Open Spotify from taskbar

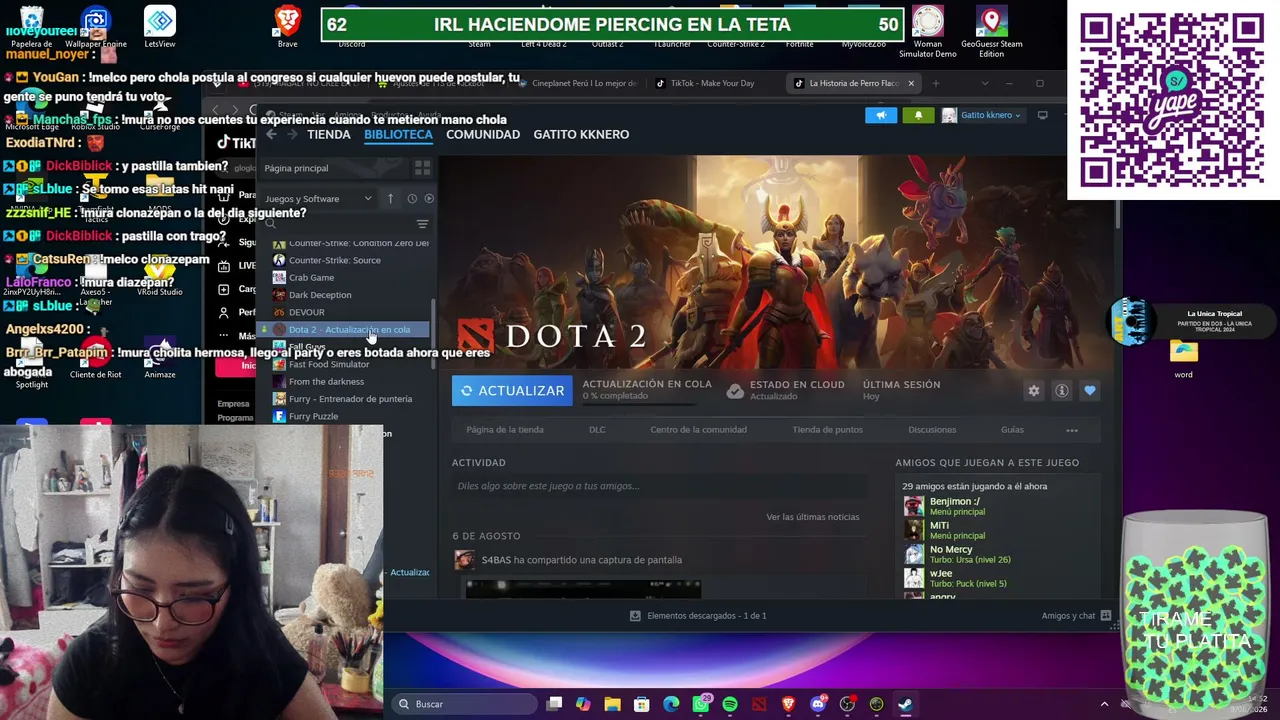(730, 704)
